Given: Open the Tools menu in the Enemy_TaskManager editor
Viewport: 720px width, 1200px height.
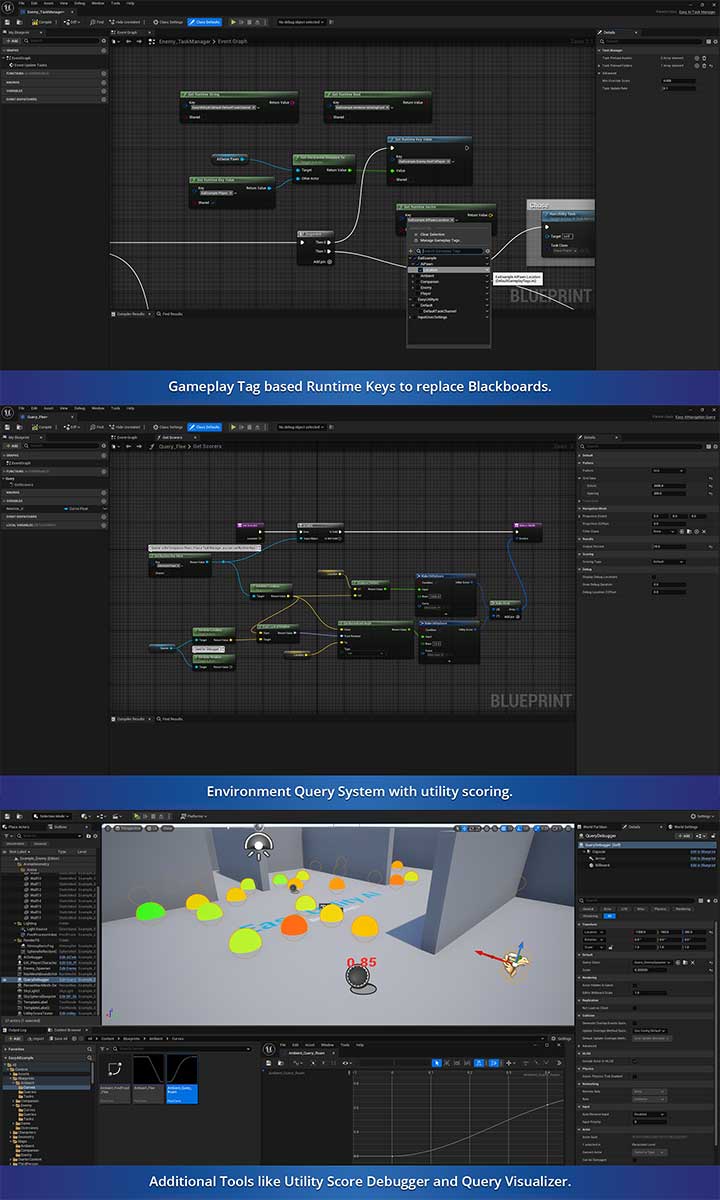Looking at the screenshot, I should click(x=117, y=3).
